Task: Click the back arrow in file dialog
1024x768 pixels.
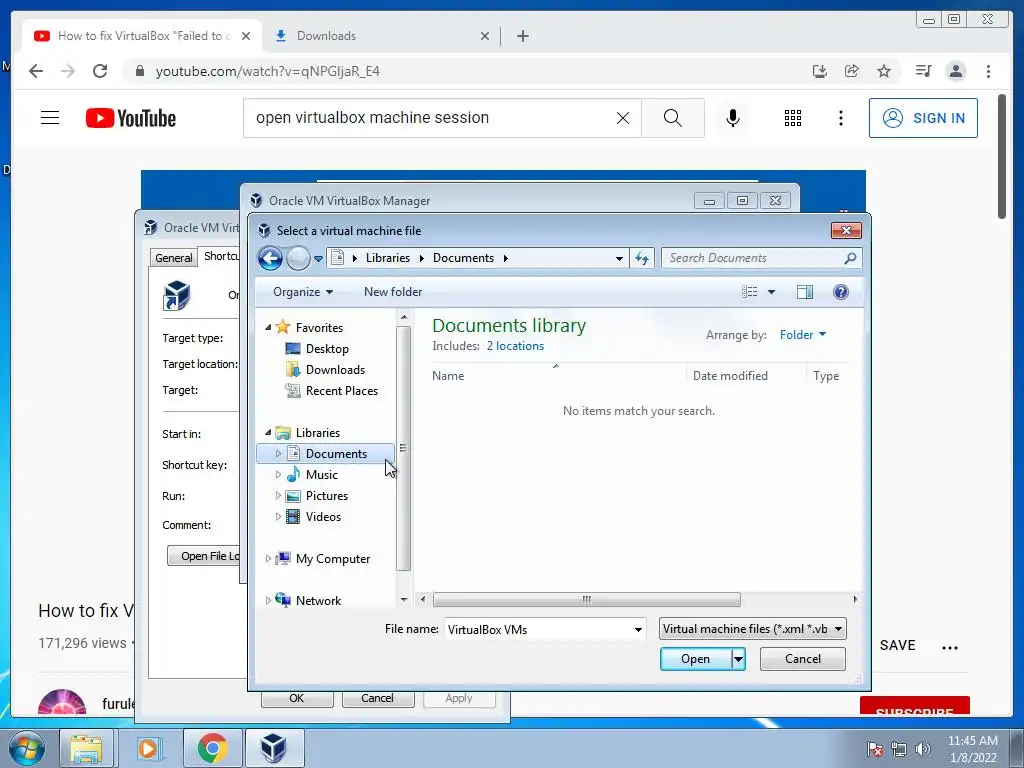Action: click(x=270, y=258)
